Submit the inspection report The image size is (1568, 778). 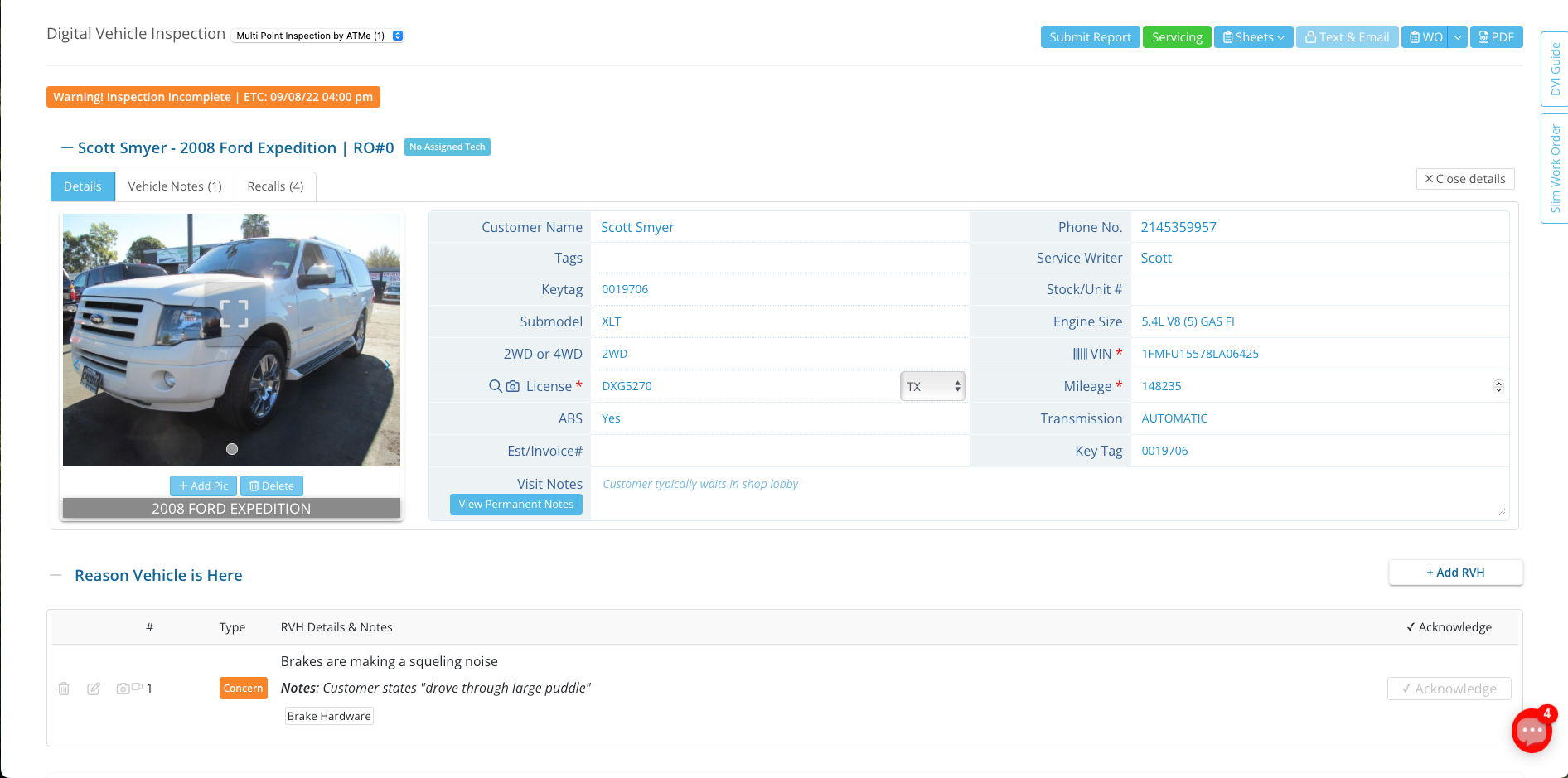1090,36
